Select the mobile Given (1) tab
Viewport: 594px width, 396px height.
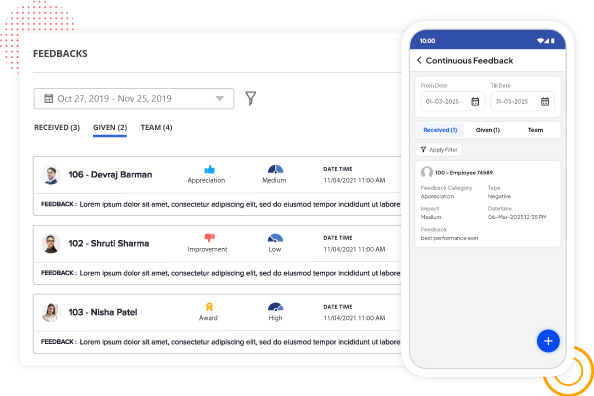click(x=488, y=130)
